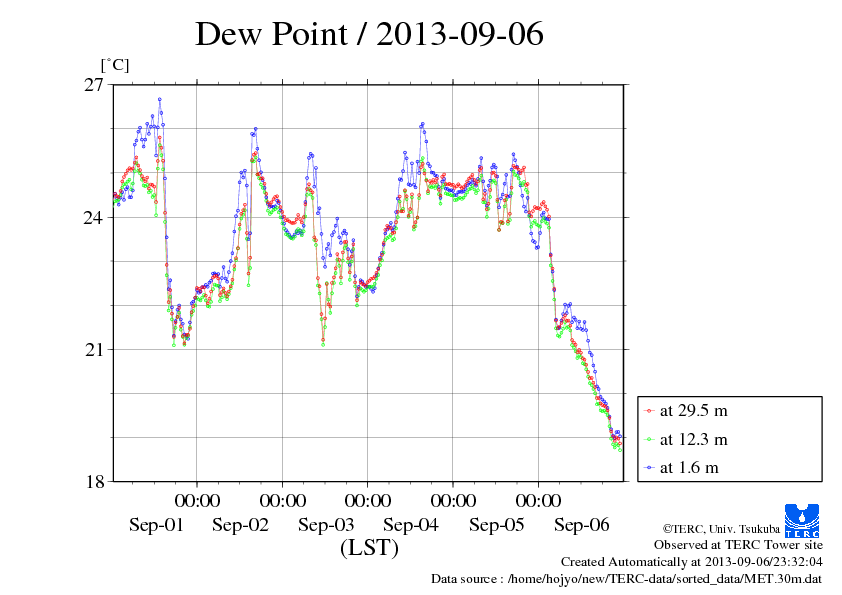Click the y-axis value '21'
The image size is (842, 595).
tap(93, 350)
